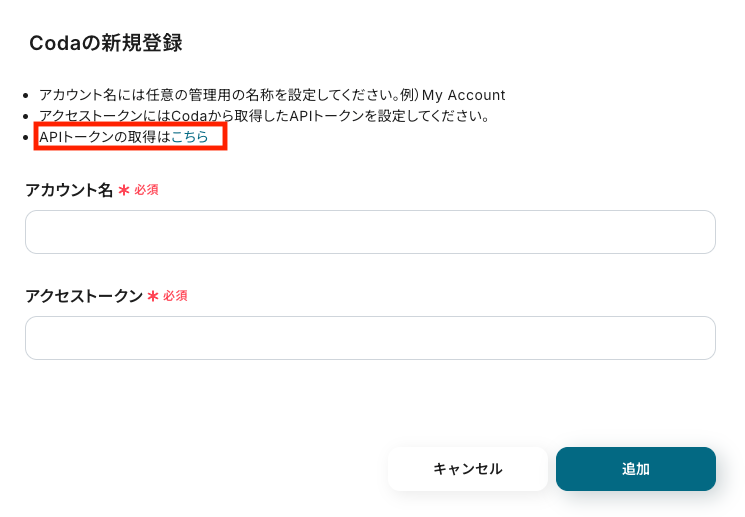Click the アクセストークン field label
745x517 pixels.
pyautogui.click(x=84, y=296)
